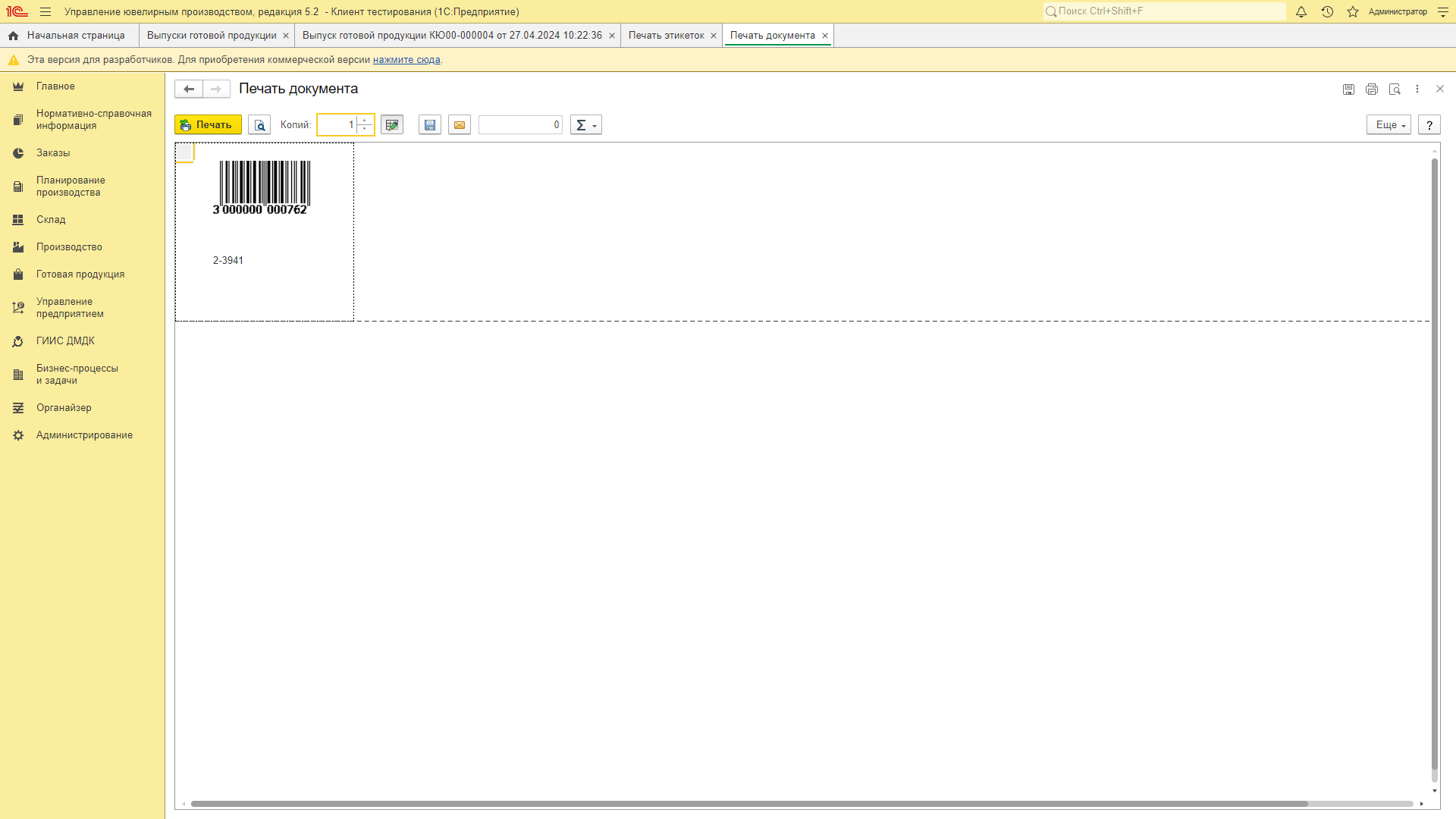Open the Sigma sum dropdown
1456x819 pixels.
[x=586, y=125]
